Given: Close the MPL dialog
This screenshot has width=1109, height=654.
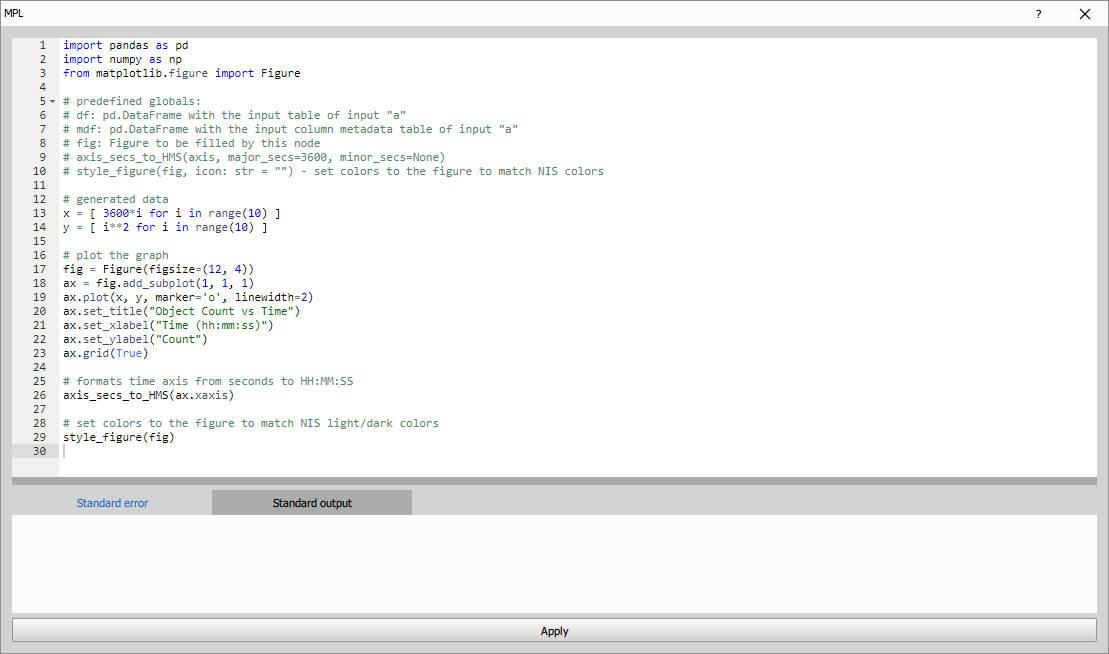Looking at the screenshot, I should coord(1084,14).
